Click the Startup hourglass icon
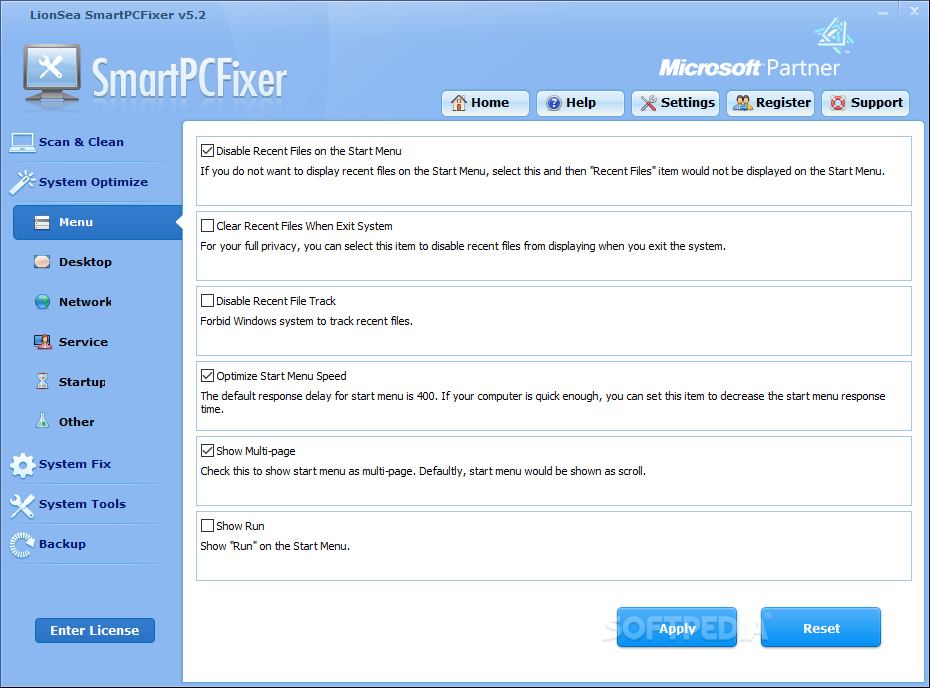Screen dimensions: 930x688 (42, 381)
